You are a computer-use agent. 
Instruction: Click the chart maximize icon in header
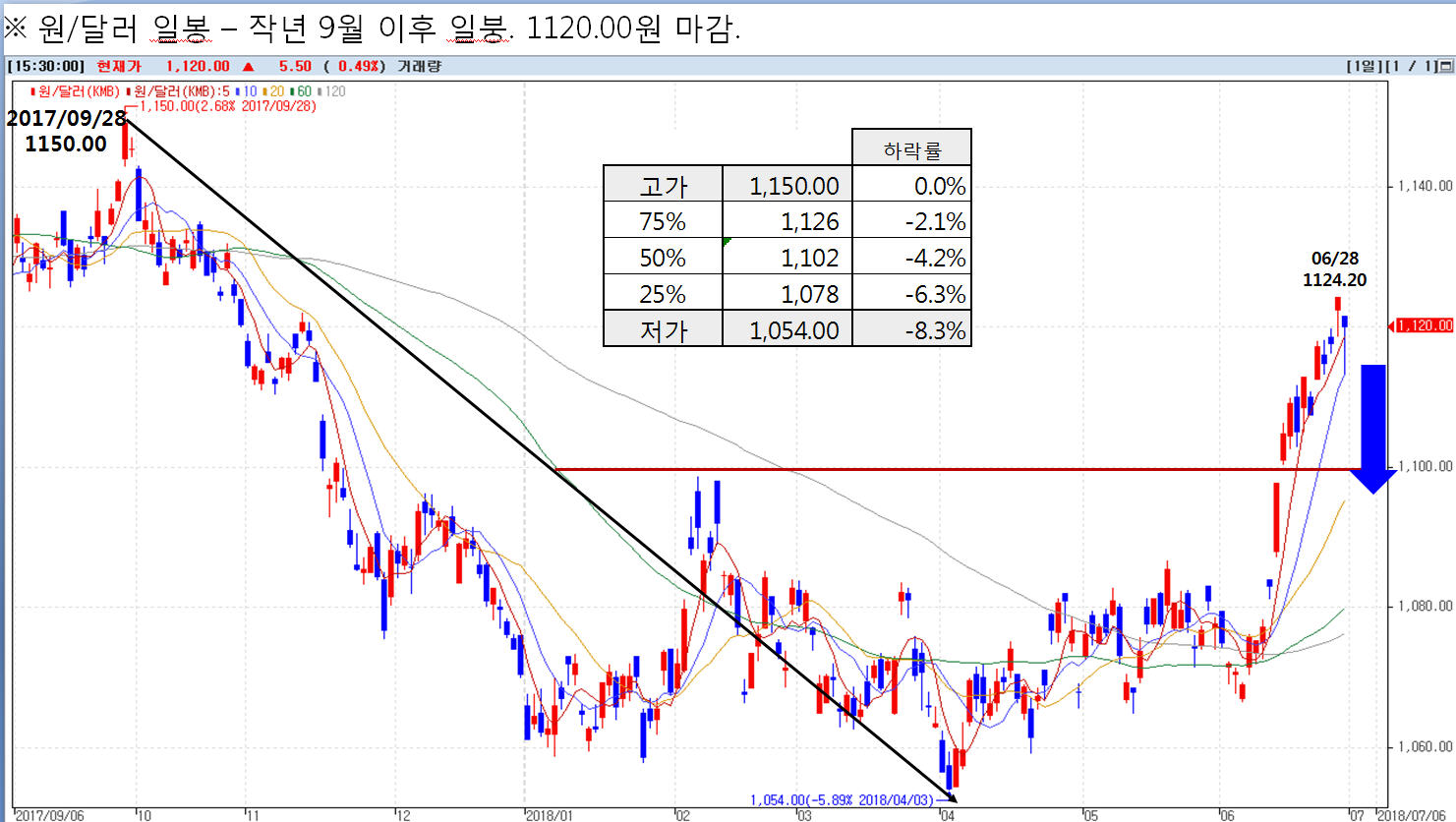tap(1445, 66)
